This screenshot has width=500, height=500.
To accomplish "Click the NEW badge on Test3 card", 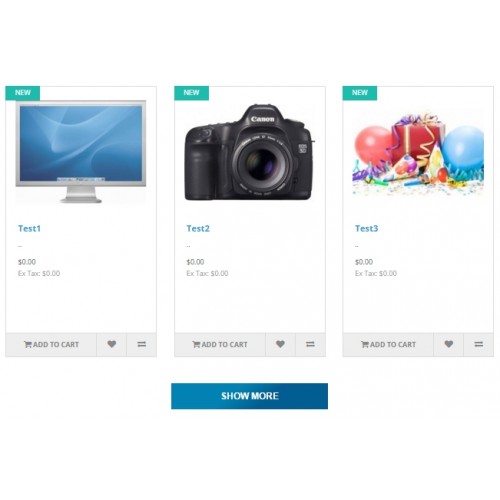I will point(360,93).
